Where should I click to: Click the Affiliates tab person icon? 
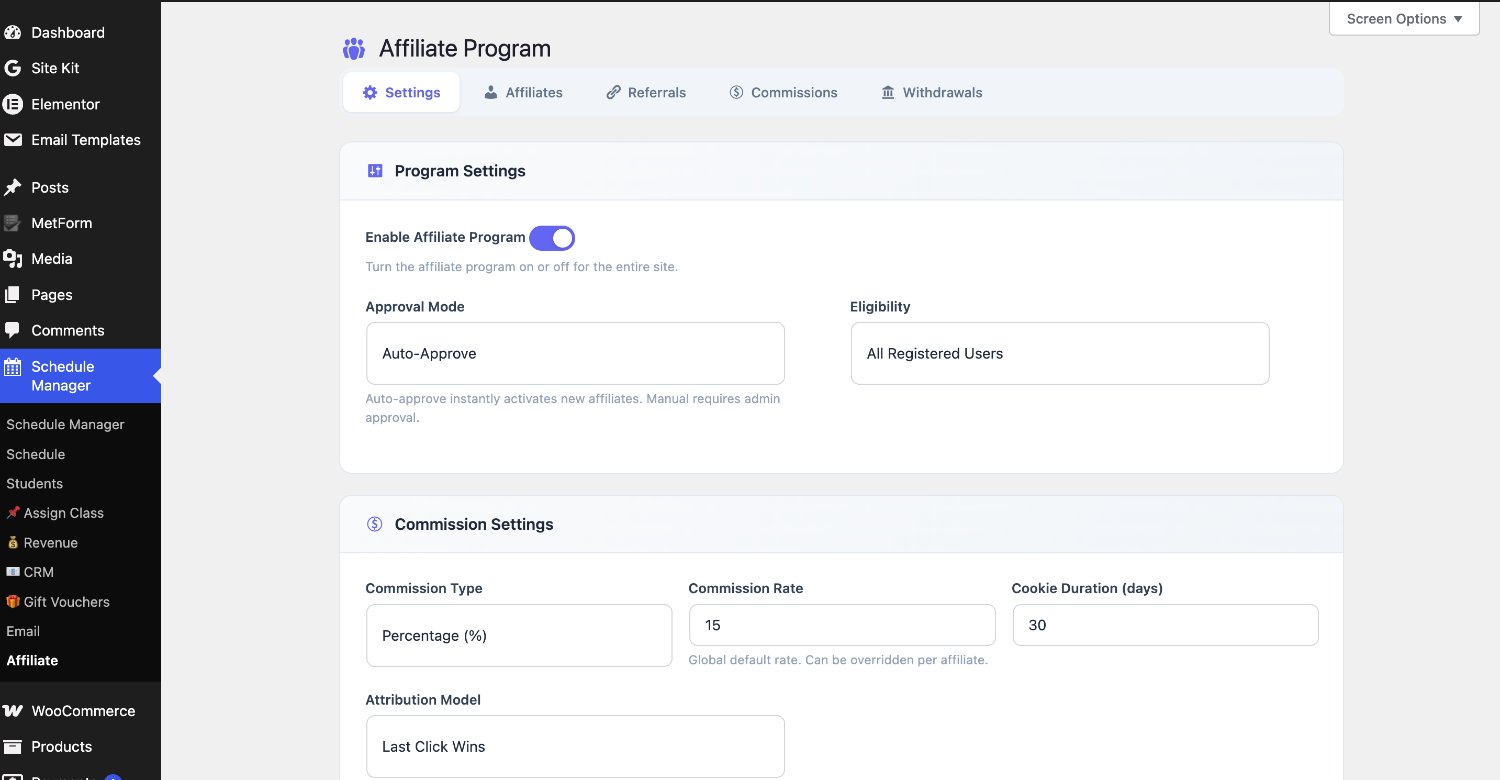[x=491, y=92]
